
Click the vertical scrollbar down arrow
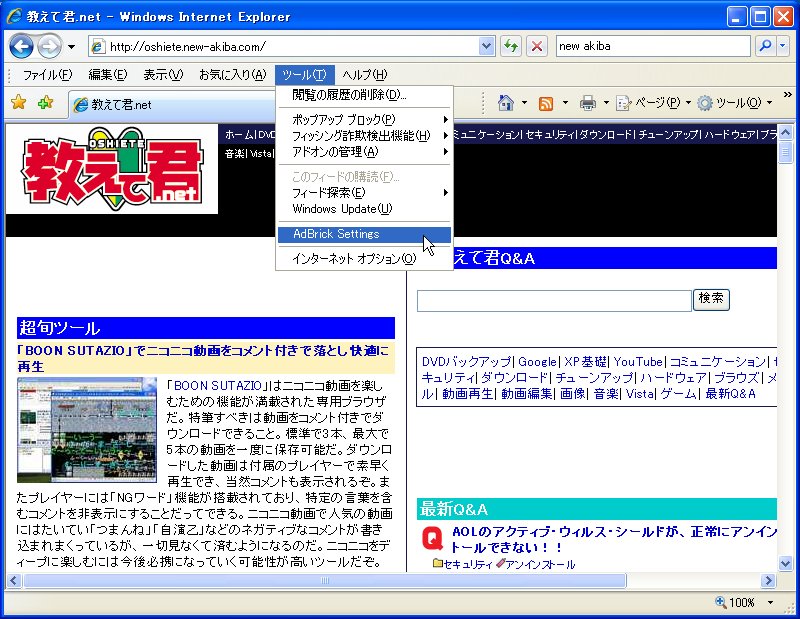(x=785, y=563)
